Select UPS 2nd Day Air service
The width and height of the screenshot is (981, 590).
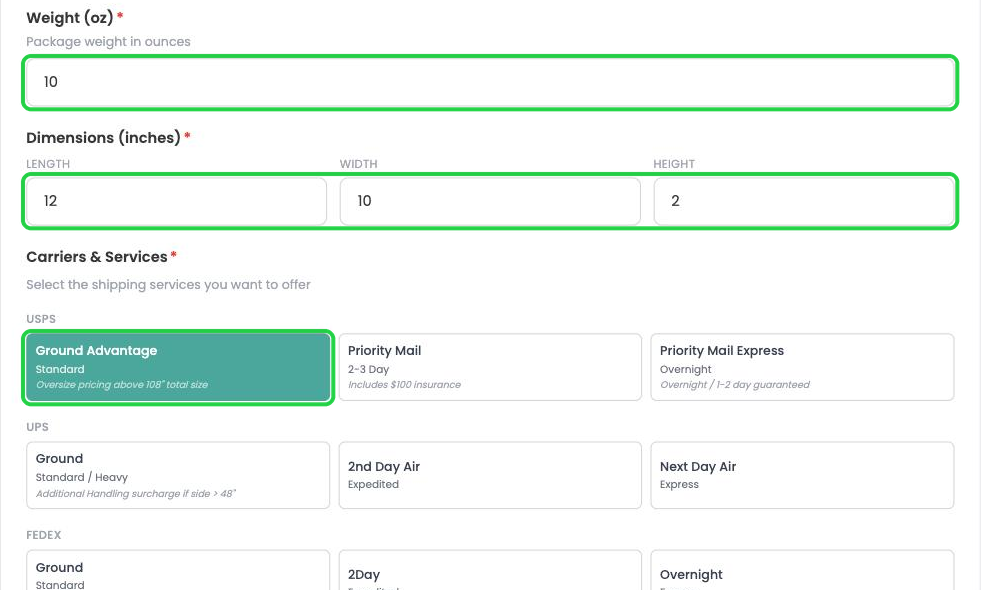(x=490, y=476)
